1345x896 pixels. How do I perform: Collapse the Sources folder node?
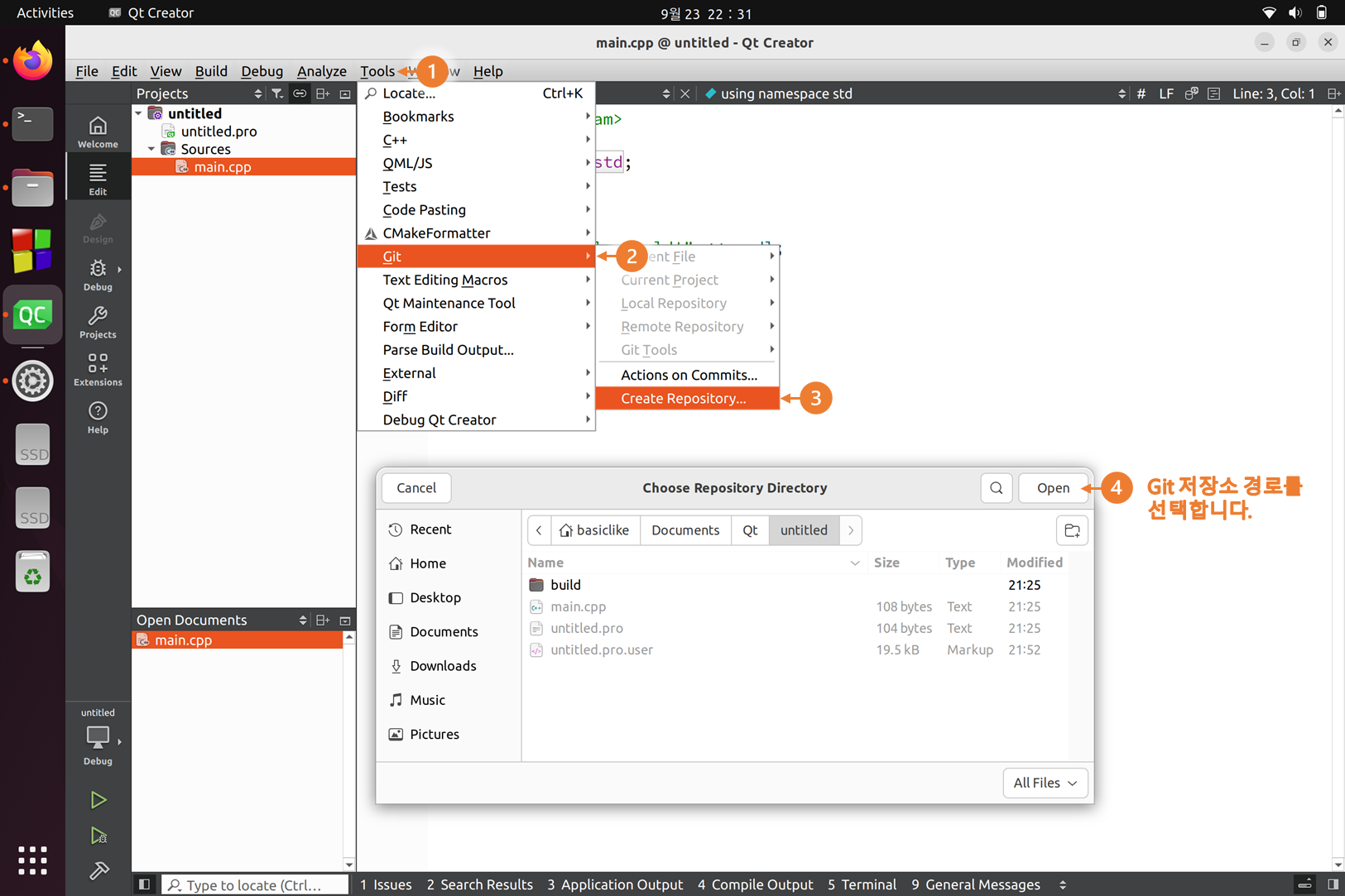151,149
